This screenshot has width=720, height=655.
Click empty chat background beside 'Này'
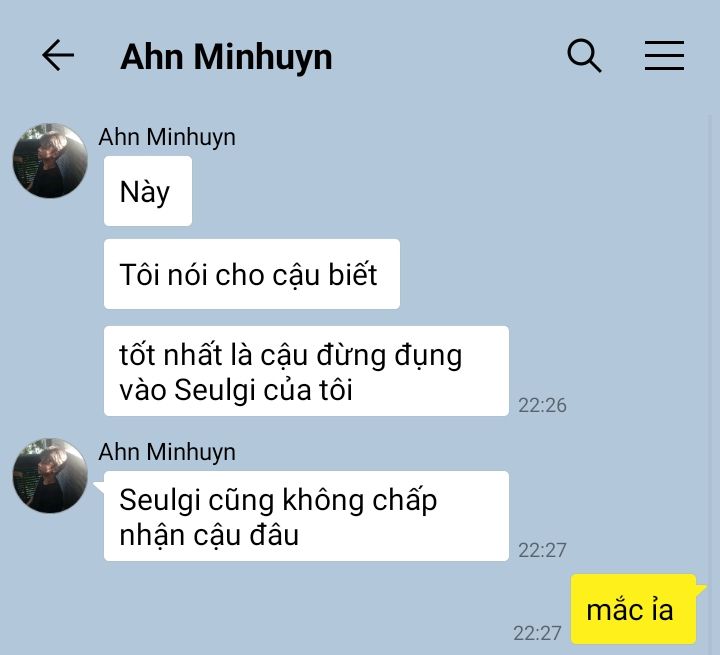pyautogui.click(x=413, y=191)
